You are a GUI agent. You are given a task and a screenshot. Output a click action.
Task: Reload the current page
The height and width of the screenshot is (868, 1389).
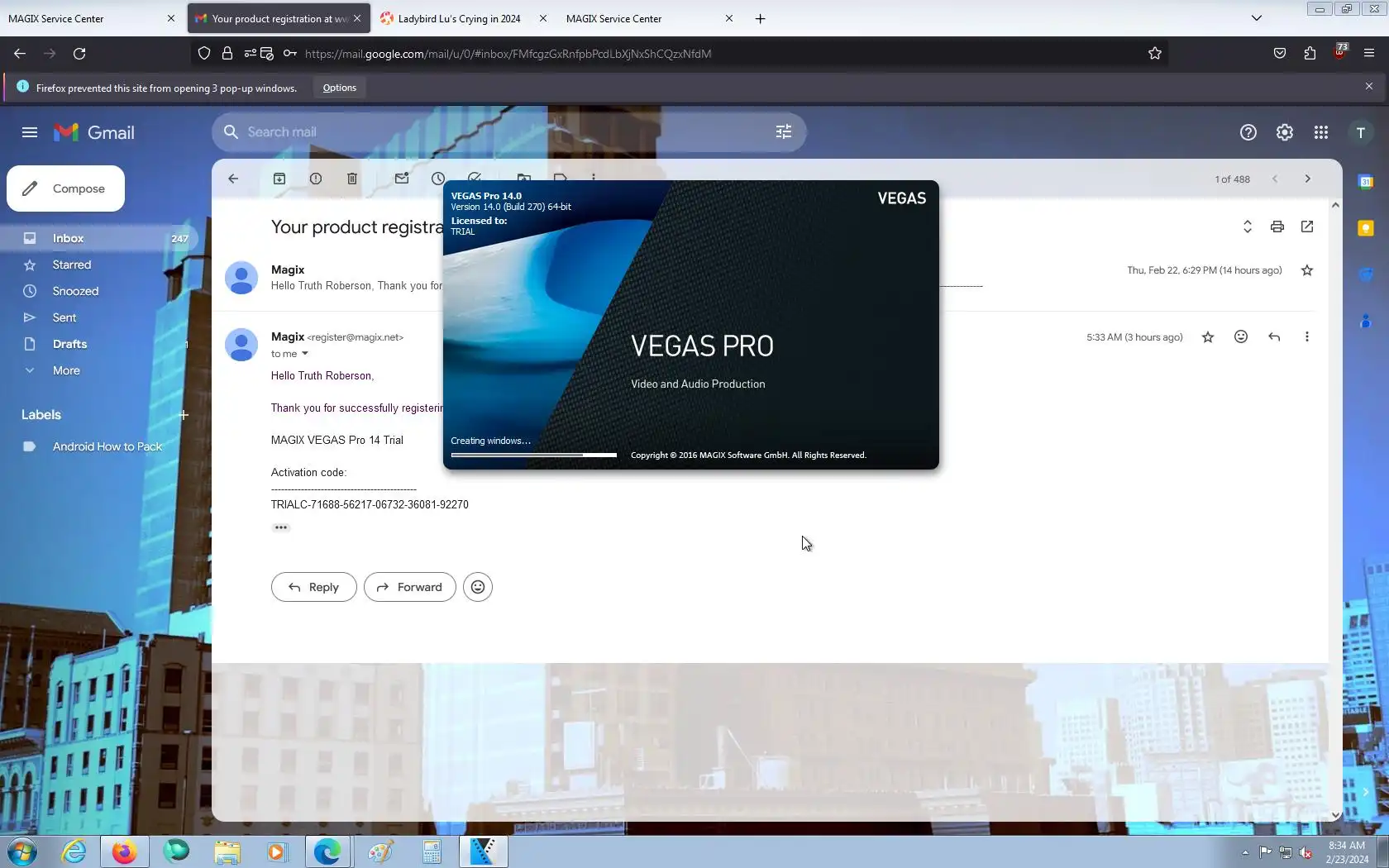coord(79,54)
